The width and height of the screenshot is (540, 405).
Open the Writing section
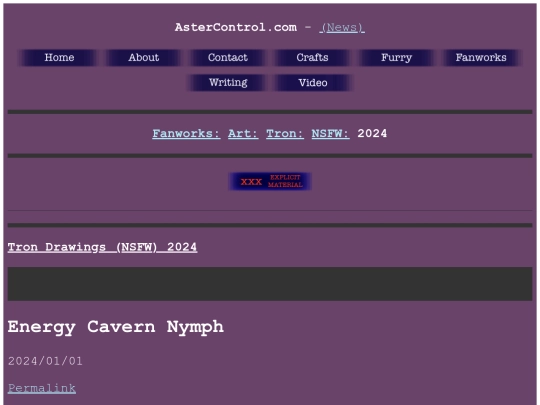tap(228, 83)
